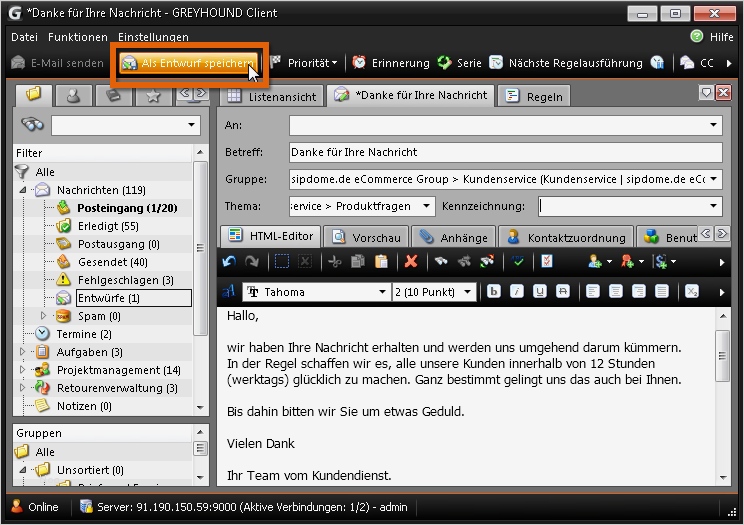Open the Kennzeichnung dropdown
Viewport: 744px width, 525px height.
click(714, 206)
